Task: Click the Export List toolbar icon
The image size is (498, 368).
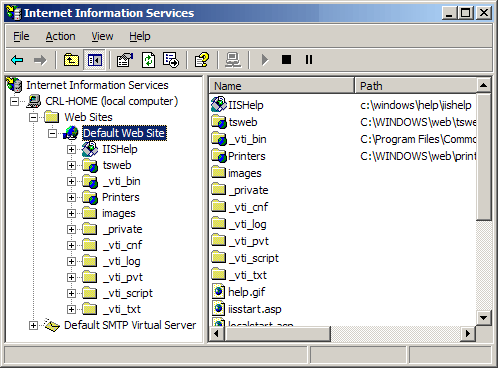Action: pyautogui.click(x=171, y=60)
